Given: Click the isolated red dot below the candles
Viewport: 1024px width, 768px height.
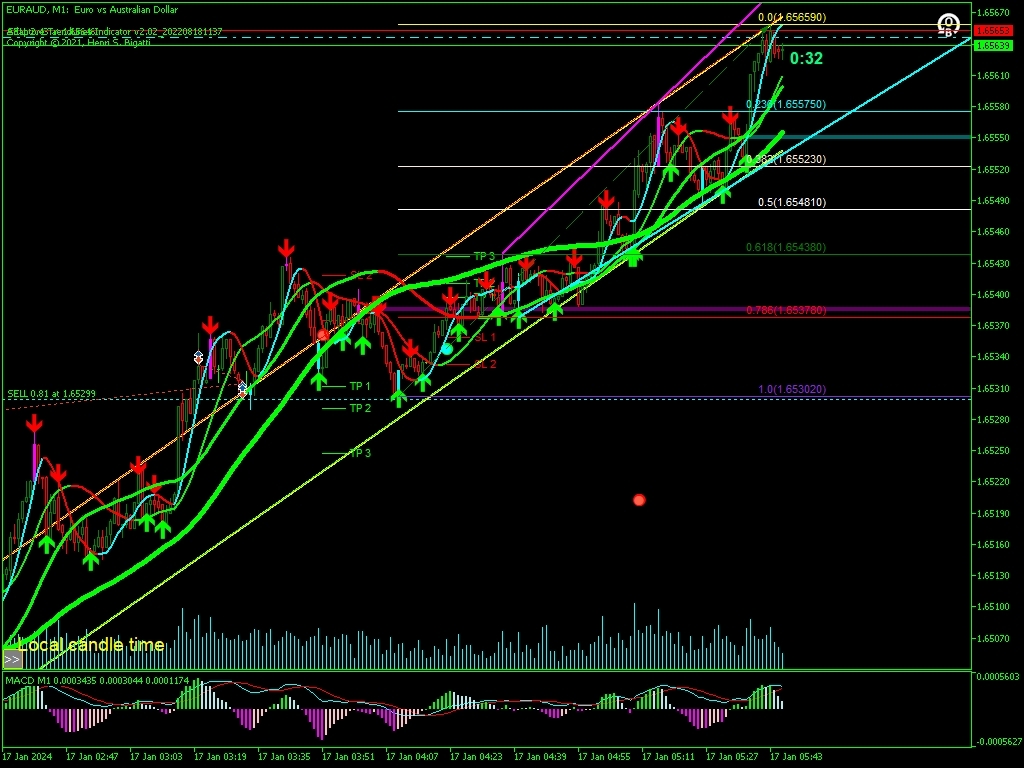Looking at the screenshot, I should coord(639,500).
